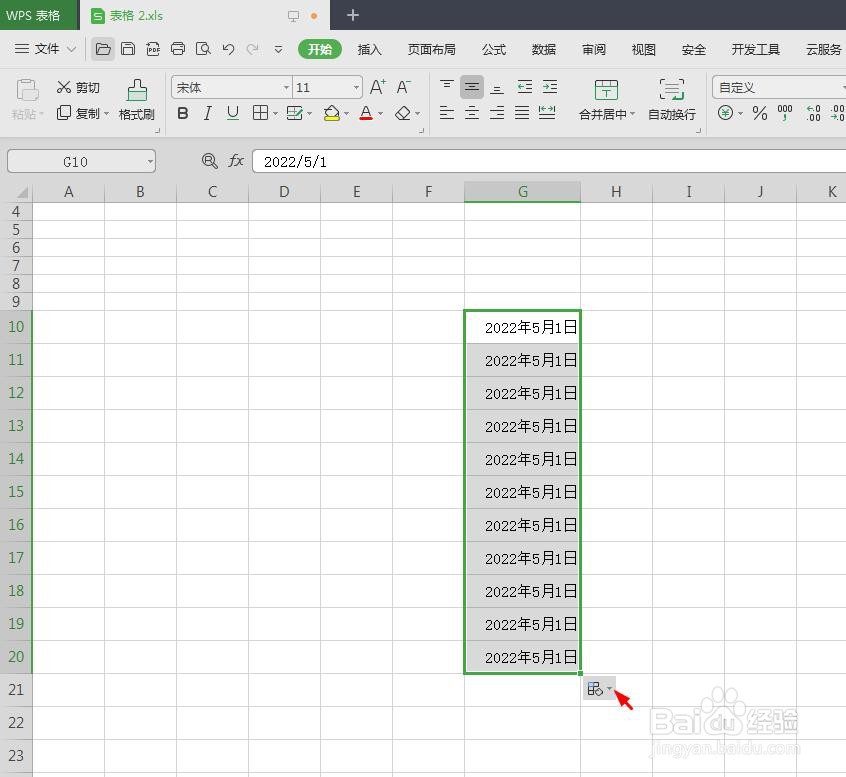
Task: Align text right icon
Action: click(497, 113)
